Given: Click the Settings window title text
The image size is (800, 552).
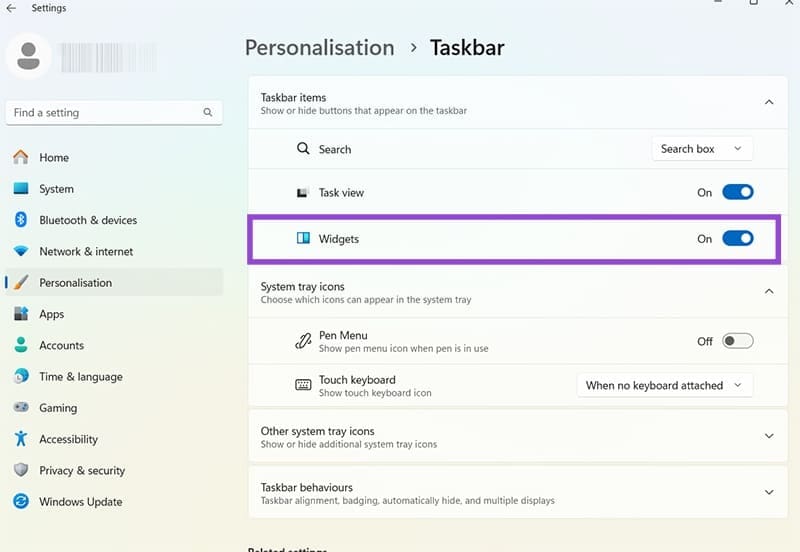Looking at the screenshot, I should (49, 8).
